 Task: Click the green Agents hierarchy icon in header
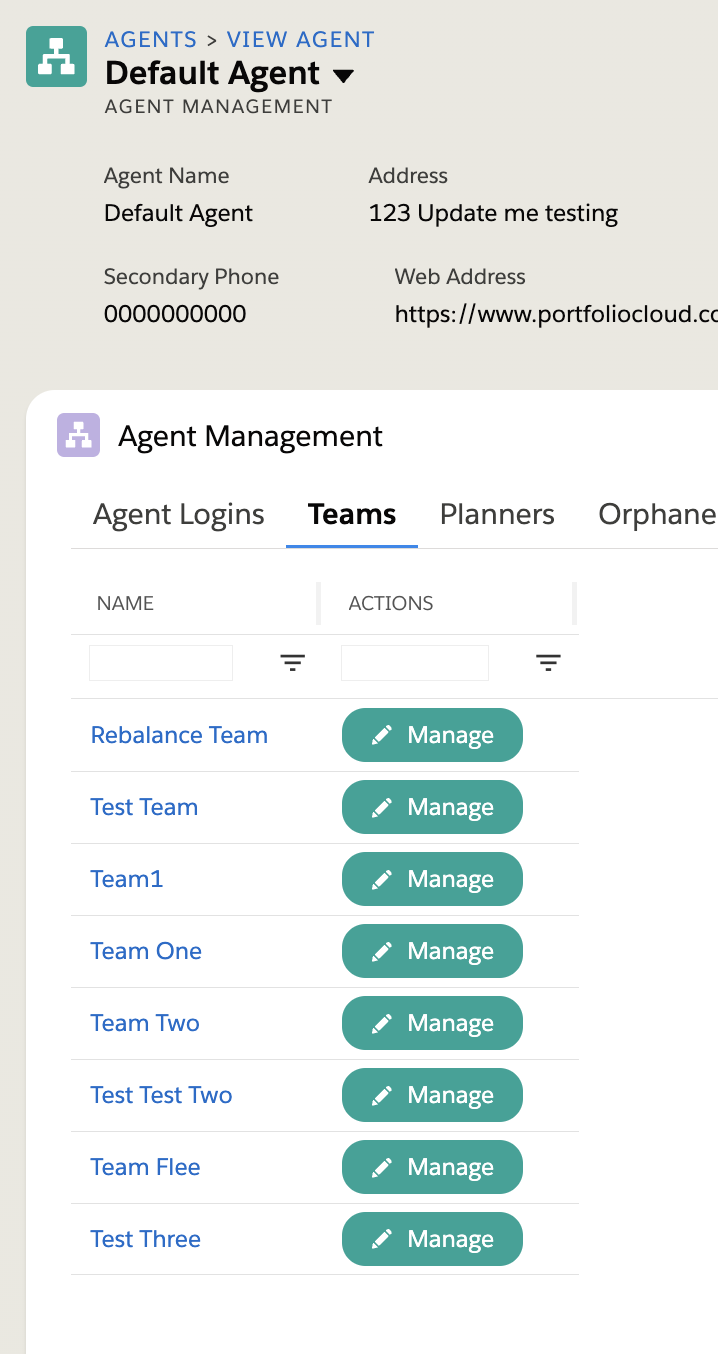pos(56,57)
